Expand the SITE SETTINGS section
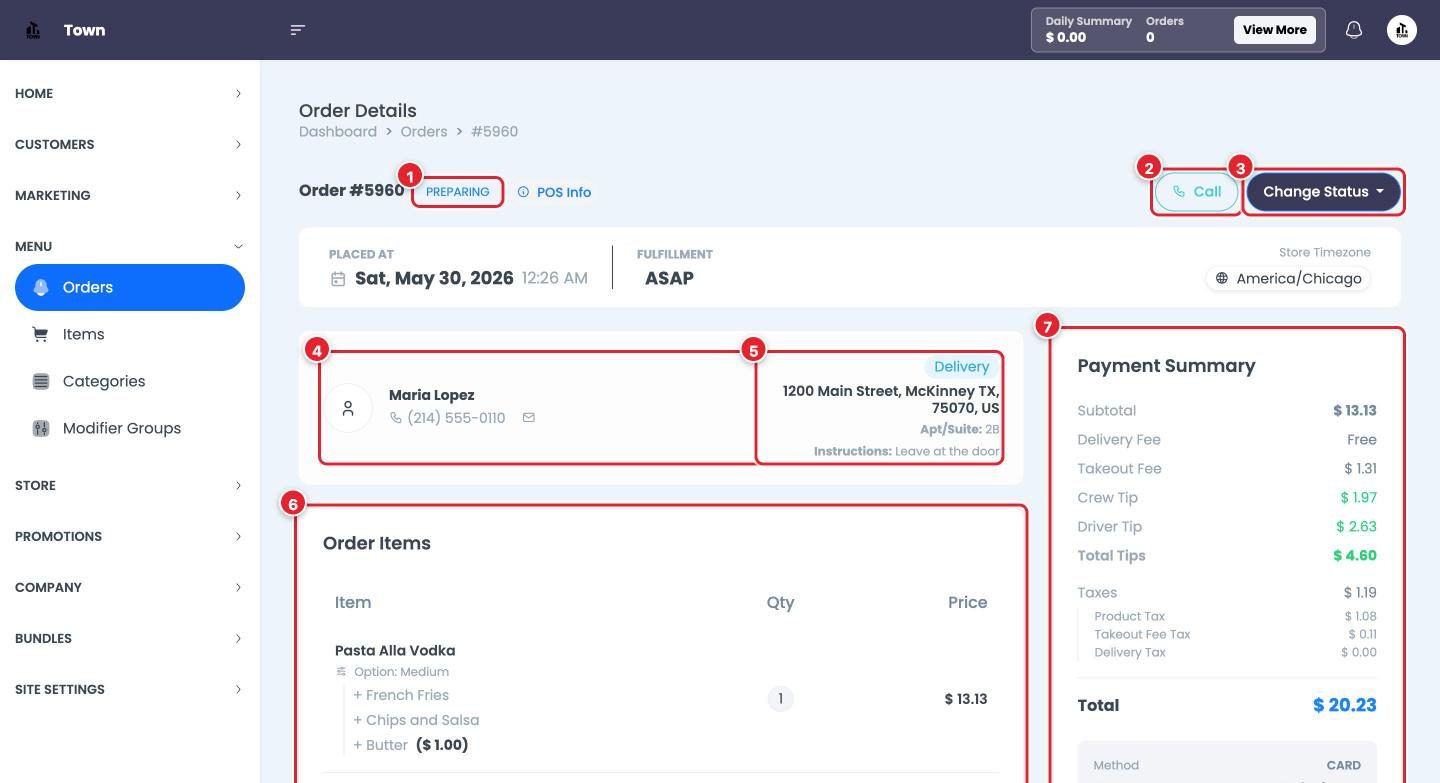Viewport: 1440px width, 783px height. point(130,689)
